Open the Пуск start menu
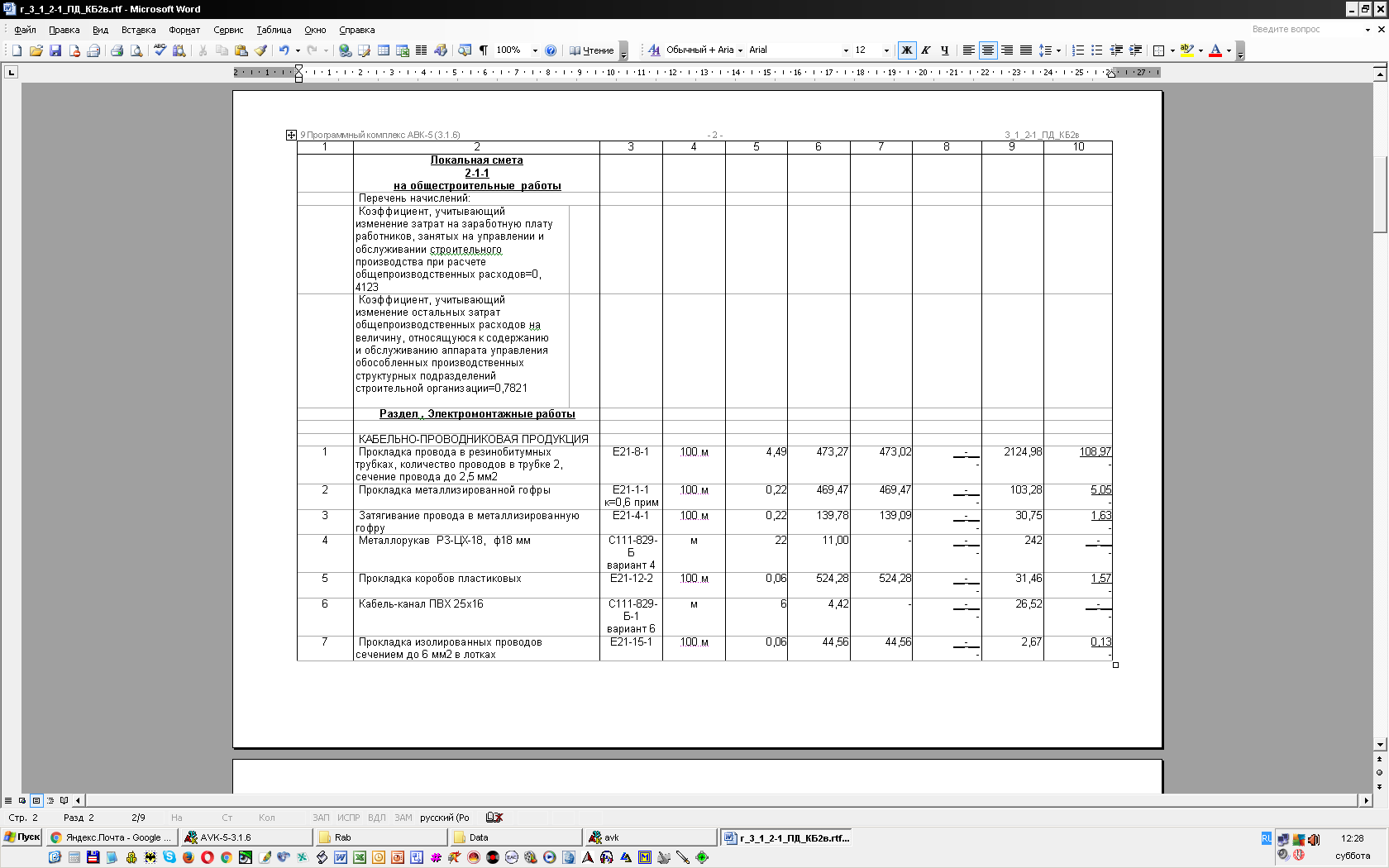1389x868 pixels. pos(21,837)
